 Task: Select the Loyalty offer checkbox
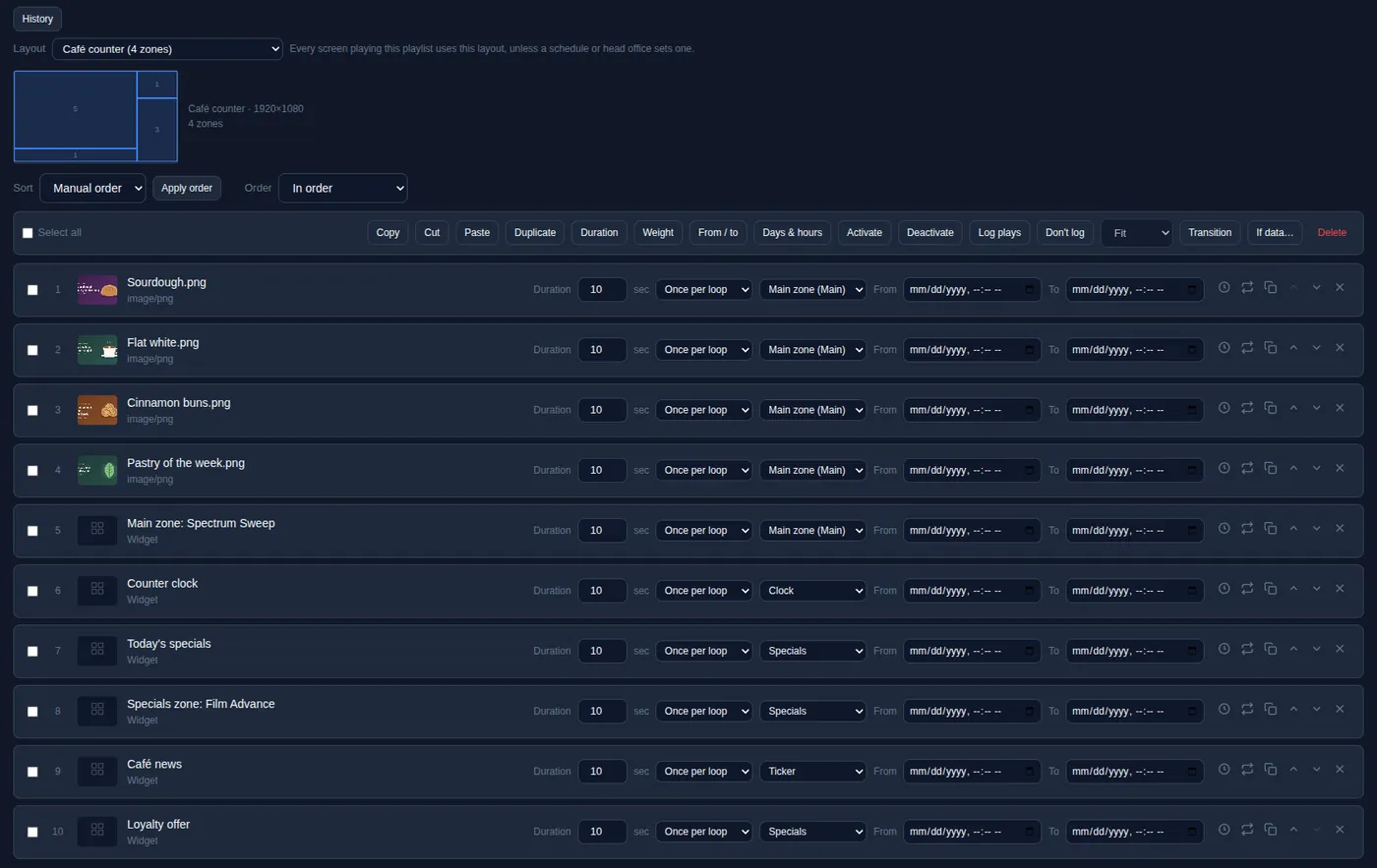pyautogui.click(x=32, y=832)
